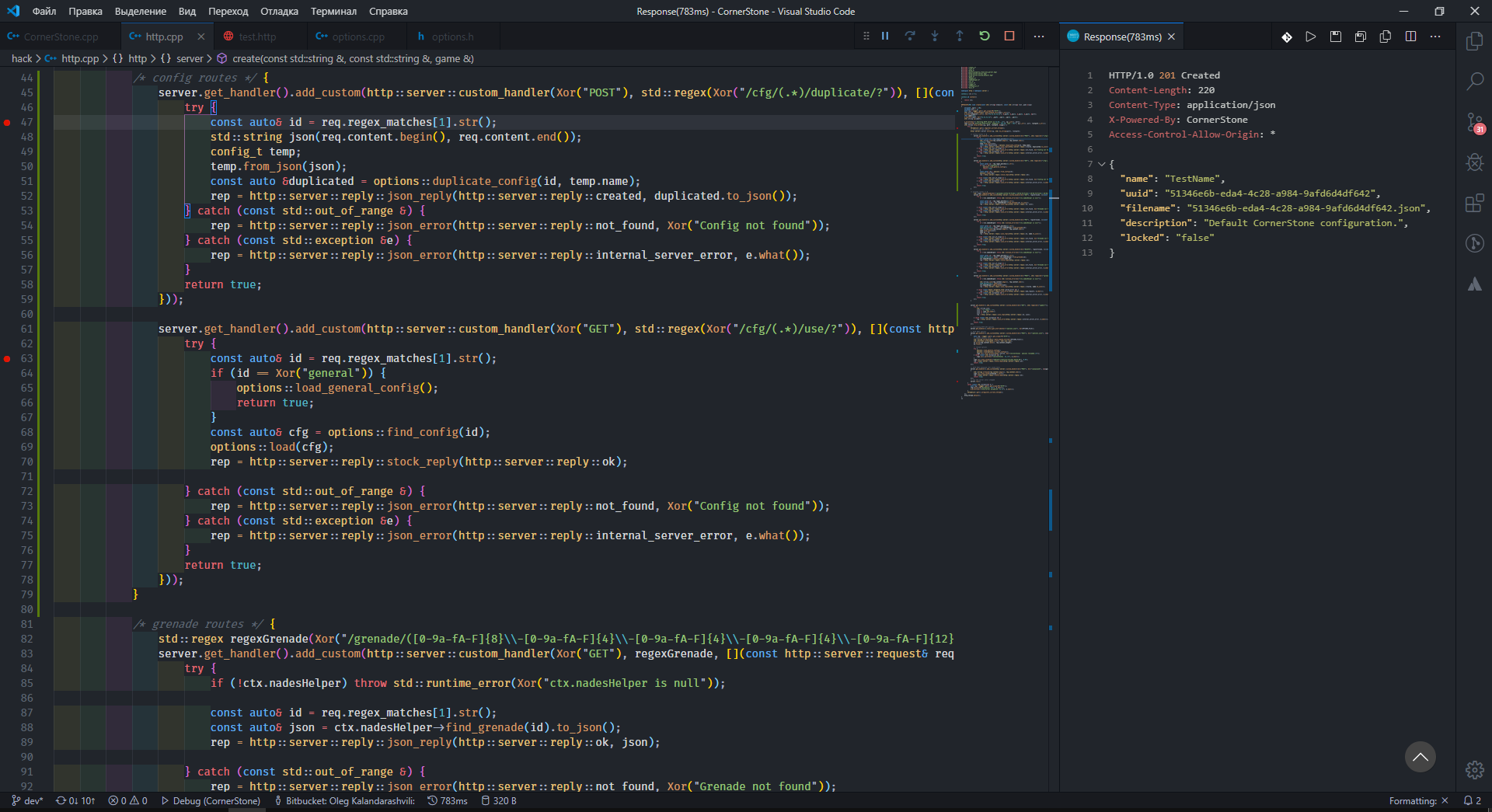
Task: Open notifications bell showing 2
Action: [x=1473, y=800]
